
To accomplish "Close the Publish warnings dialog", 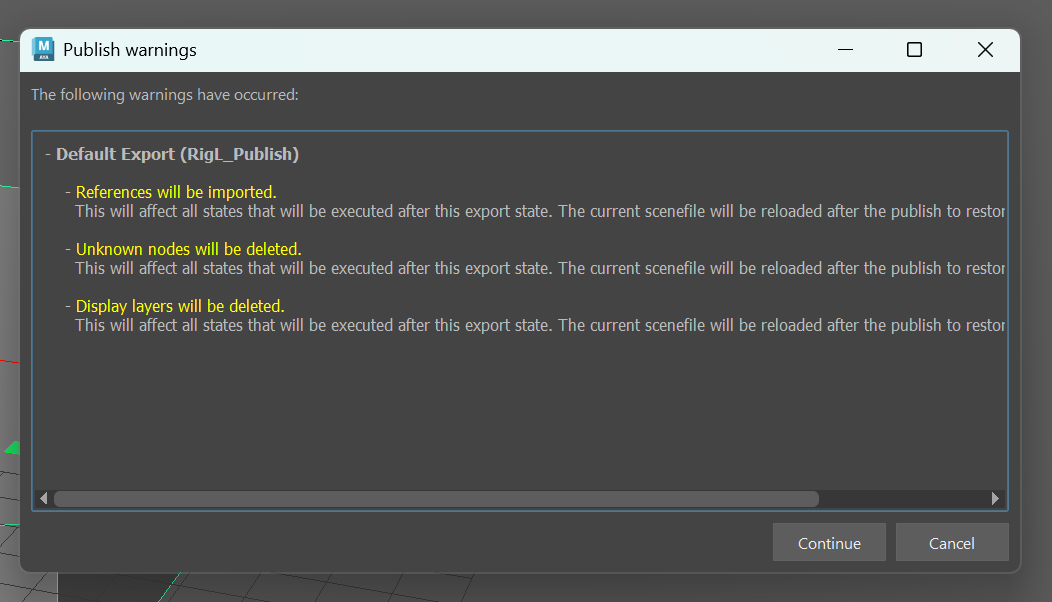I will click(x=985, y=49).
